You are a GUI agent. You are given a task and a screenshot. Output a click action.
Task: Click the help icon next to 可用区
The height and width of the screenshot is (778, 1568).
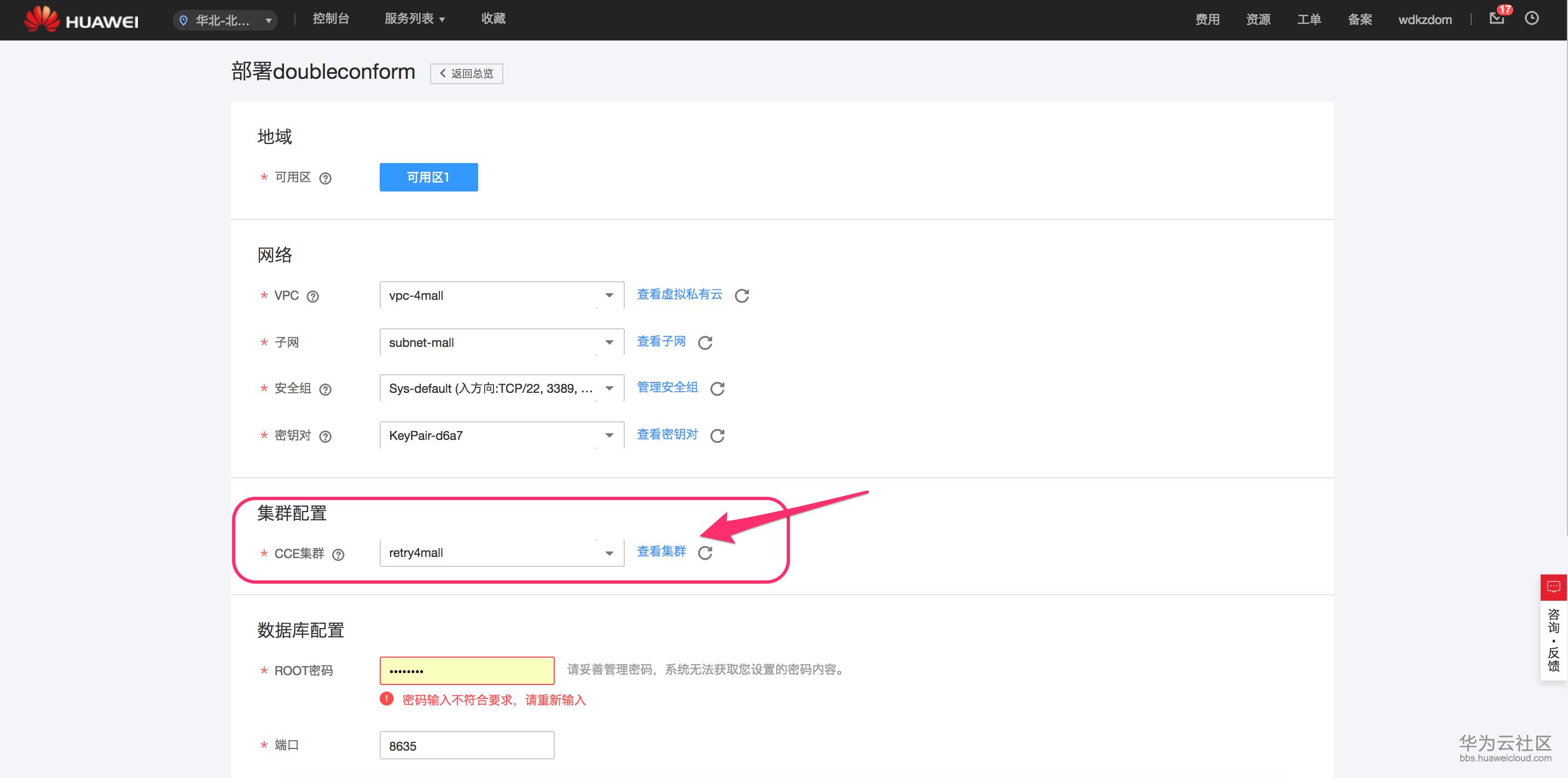click(326, 178)
